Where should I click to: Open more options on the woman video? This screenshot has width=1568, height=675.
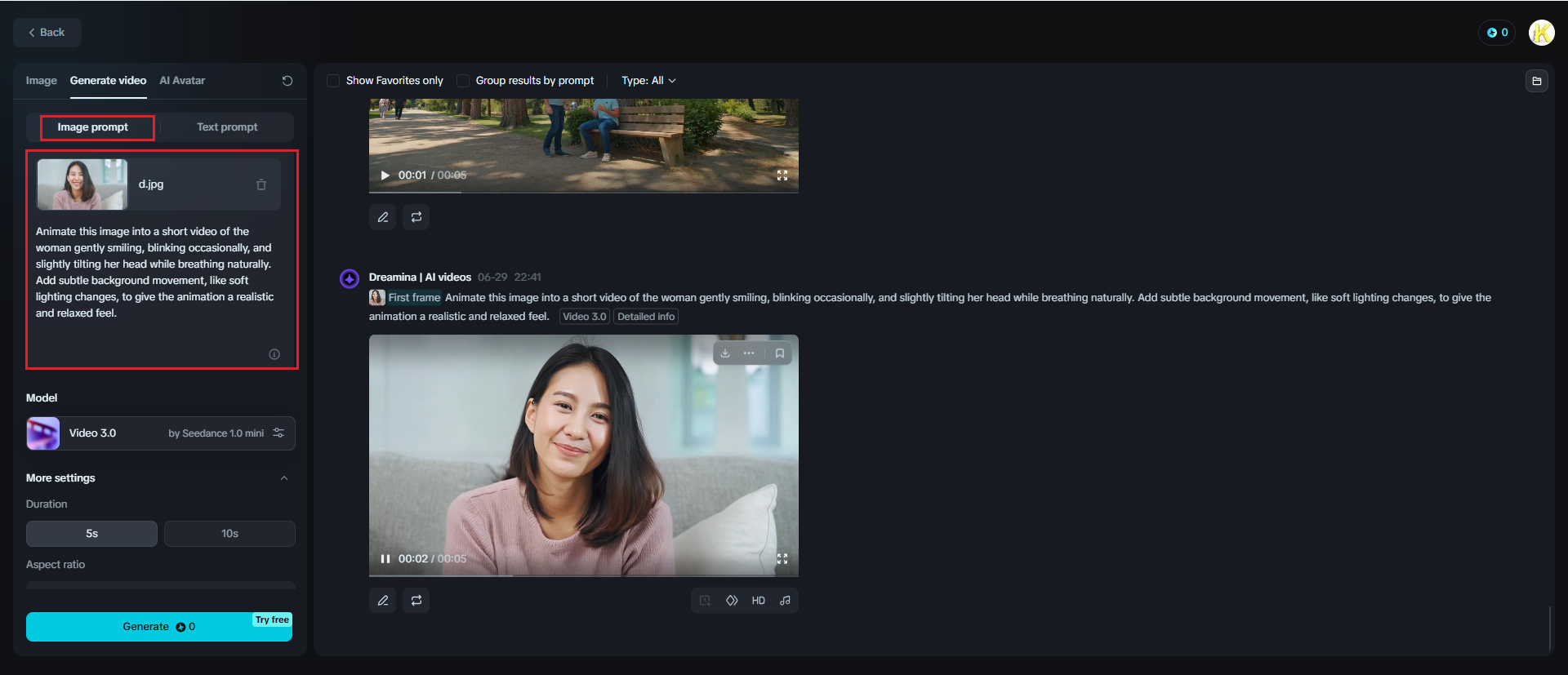(749, 353)
